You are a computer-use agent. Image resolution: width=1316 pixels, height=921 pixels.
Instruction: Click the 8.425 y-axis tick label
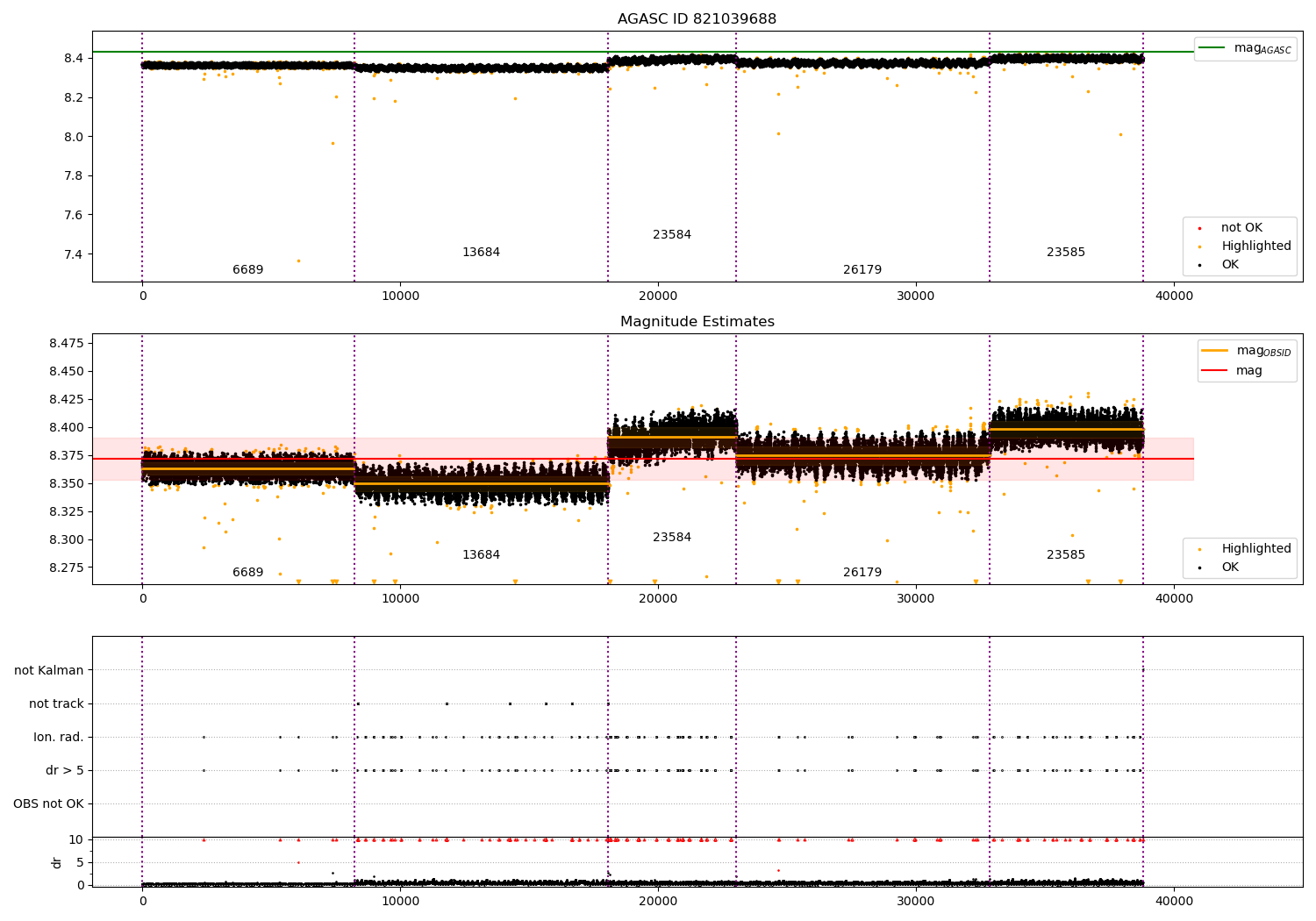tap(67, 400)
